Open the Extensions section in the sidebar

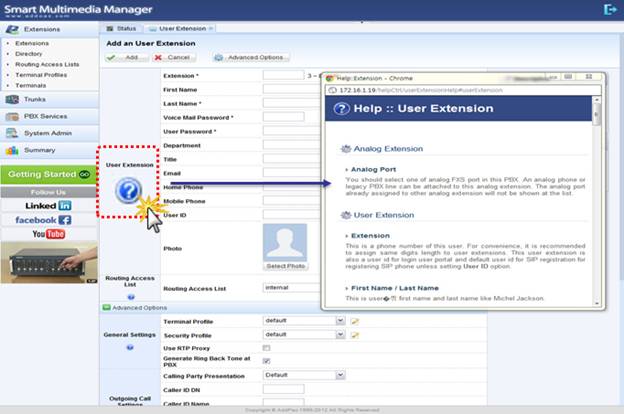point(49,29)
